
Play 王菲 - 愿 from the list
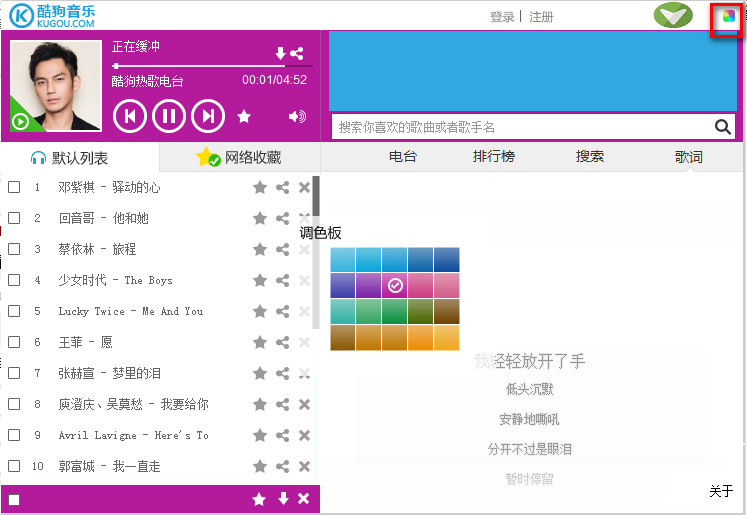coord(85,342)
